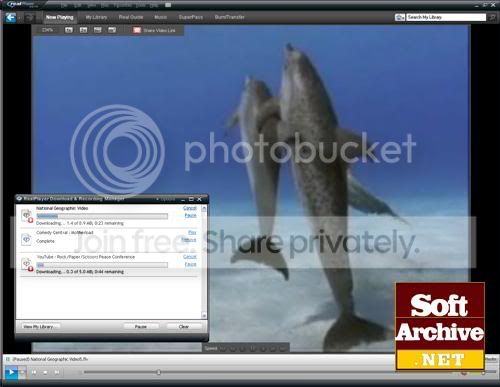Remove the Comedy Central download entry
Image resolution: width=500 pixels, height=387 pixels.
[x=189, y=240]
